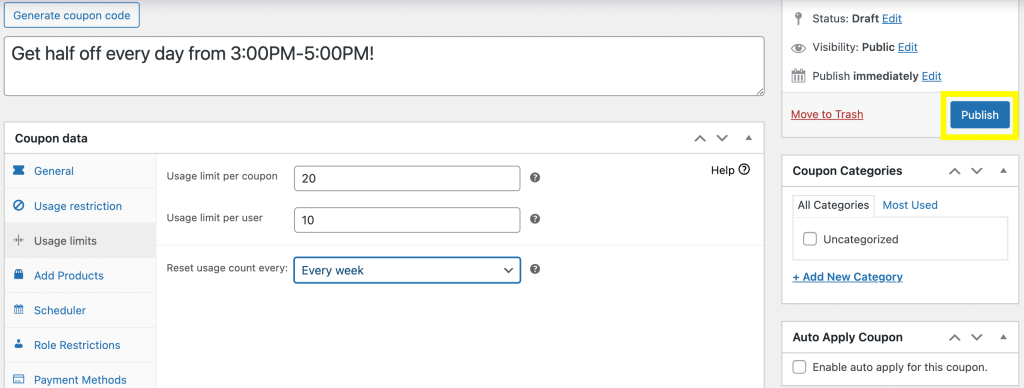
Task: Enable auto apply for this coupon
Action: tap(799, 367)
